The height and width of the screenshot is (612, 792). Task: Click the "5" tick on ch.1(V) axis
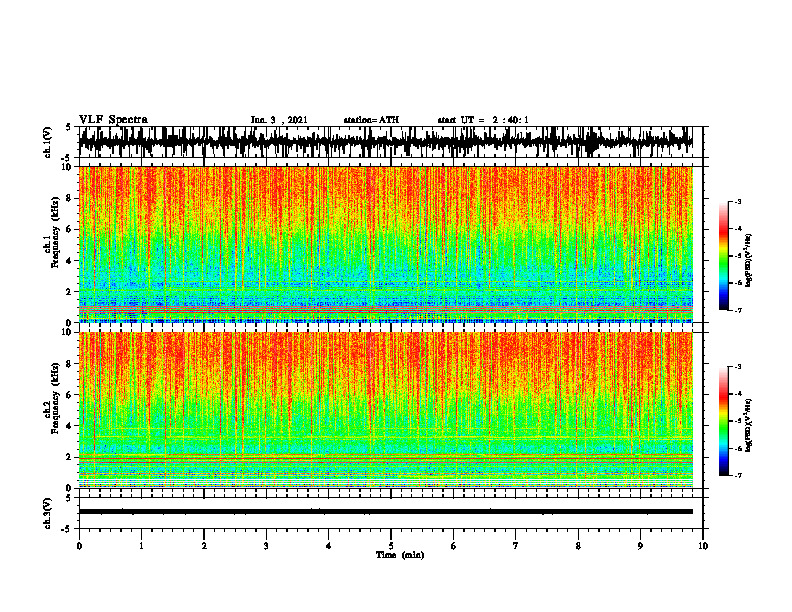[69, 127]
